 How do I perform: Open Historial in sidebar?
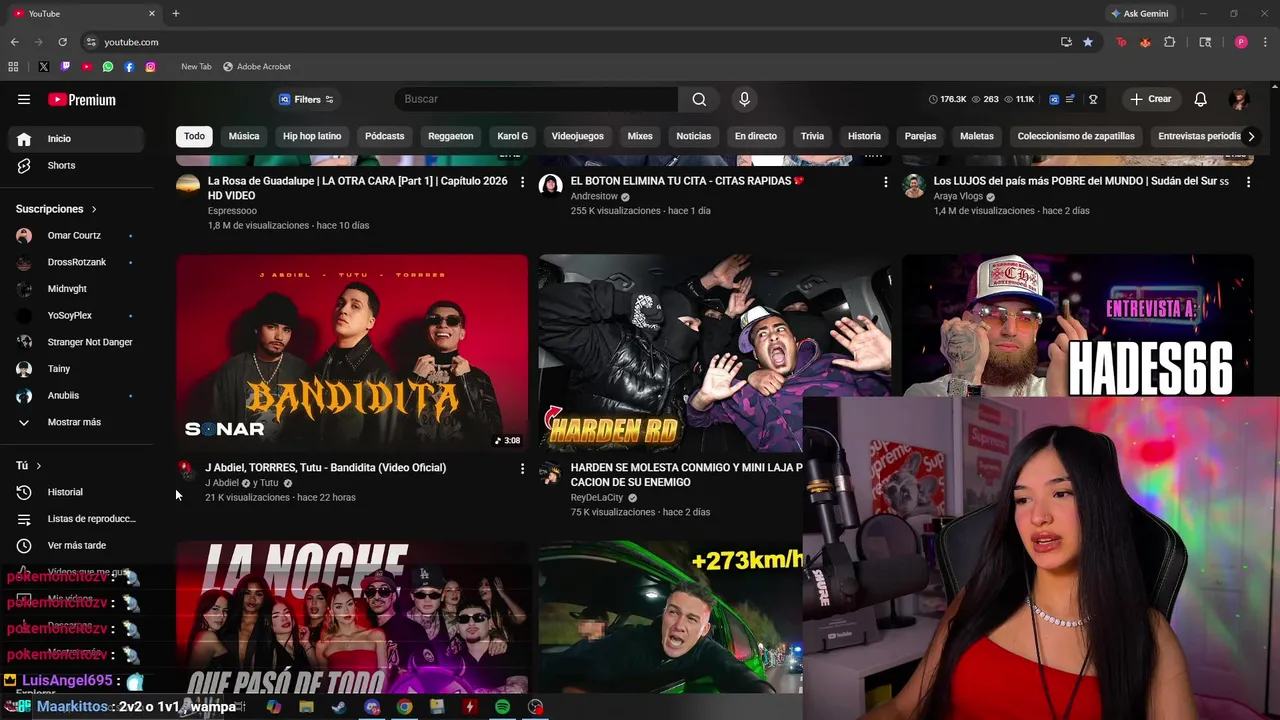76,492
